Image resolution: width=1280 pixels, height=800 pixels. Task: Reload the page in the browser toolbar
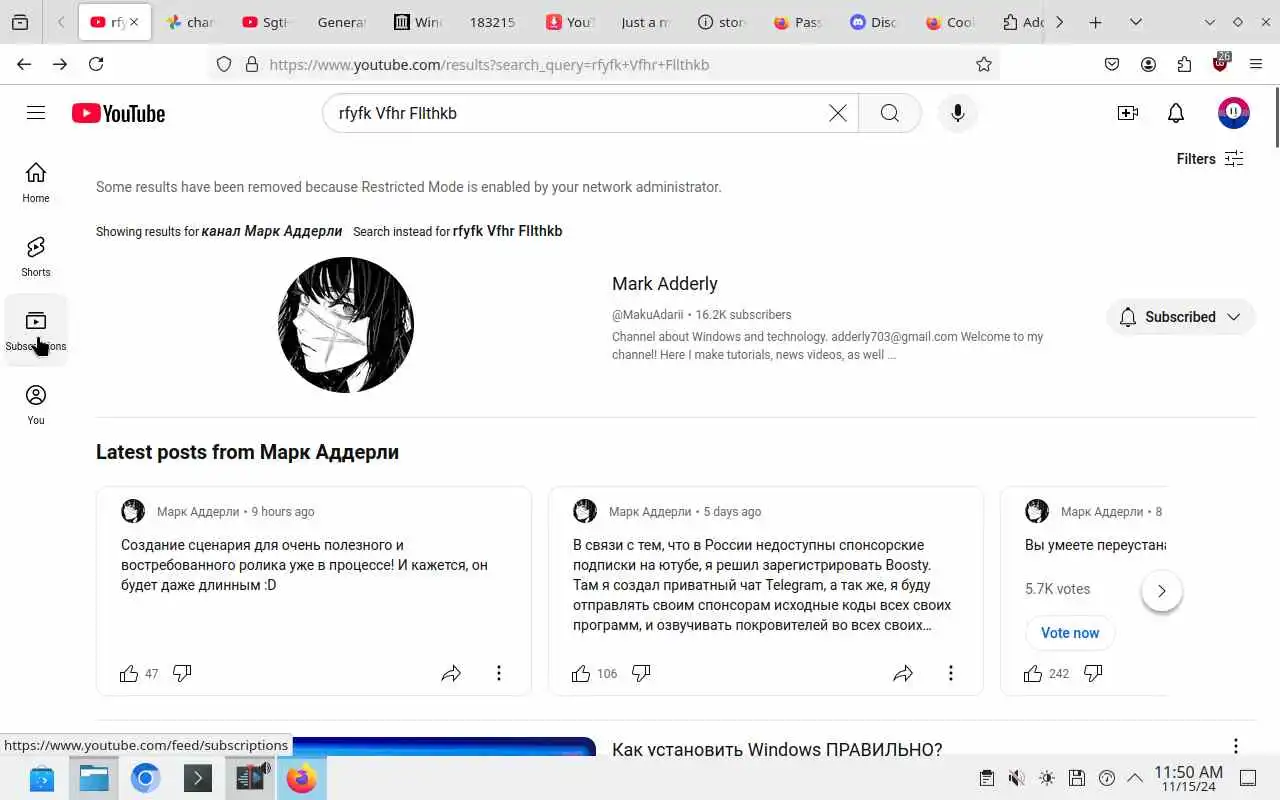tap(96, 64)
